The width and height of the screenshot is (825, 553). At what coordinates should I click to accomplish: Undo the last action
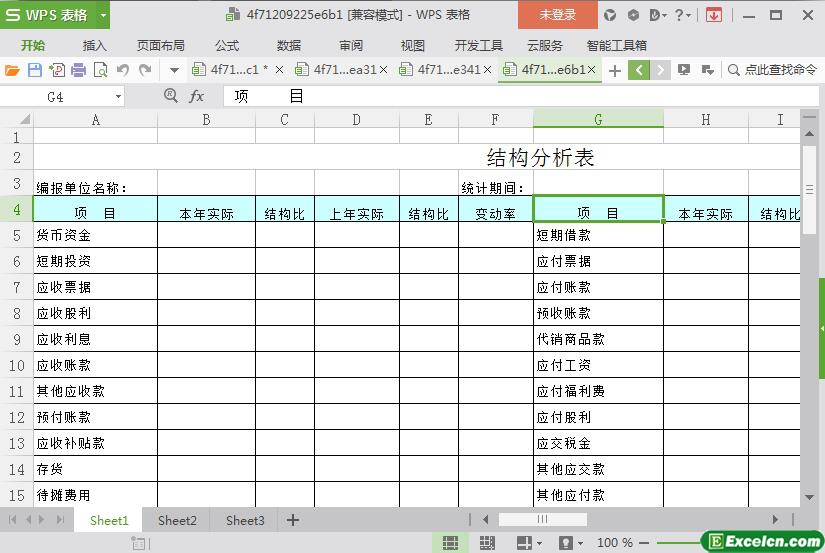123,69
